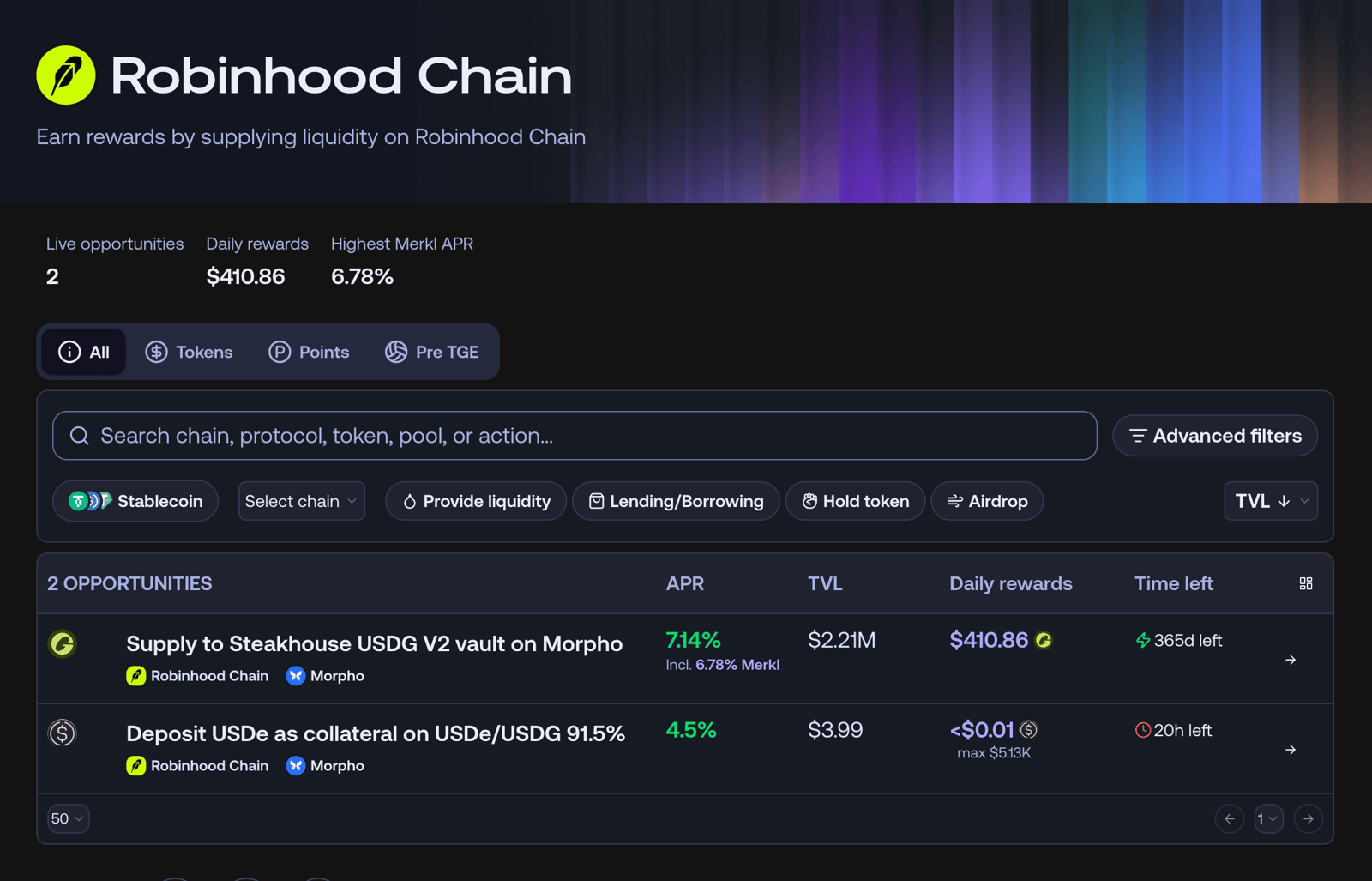Open the page number 1 dropdown

(1269, 818)
